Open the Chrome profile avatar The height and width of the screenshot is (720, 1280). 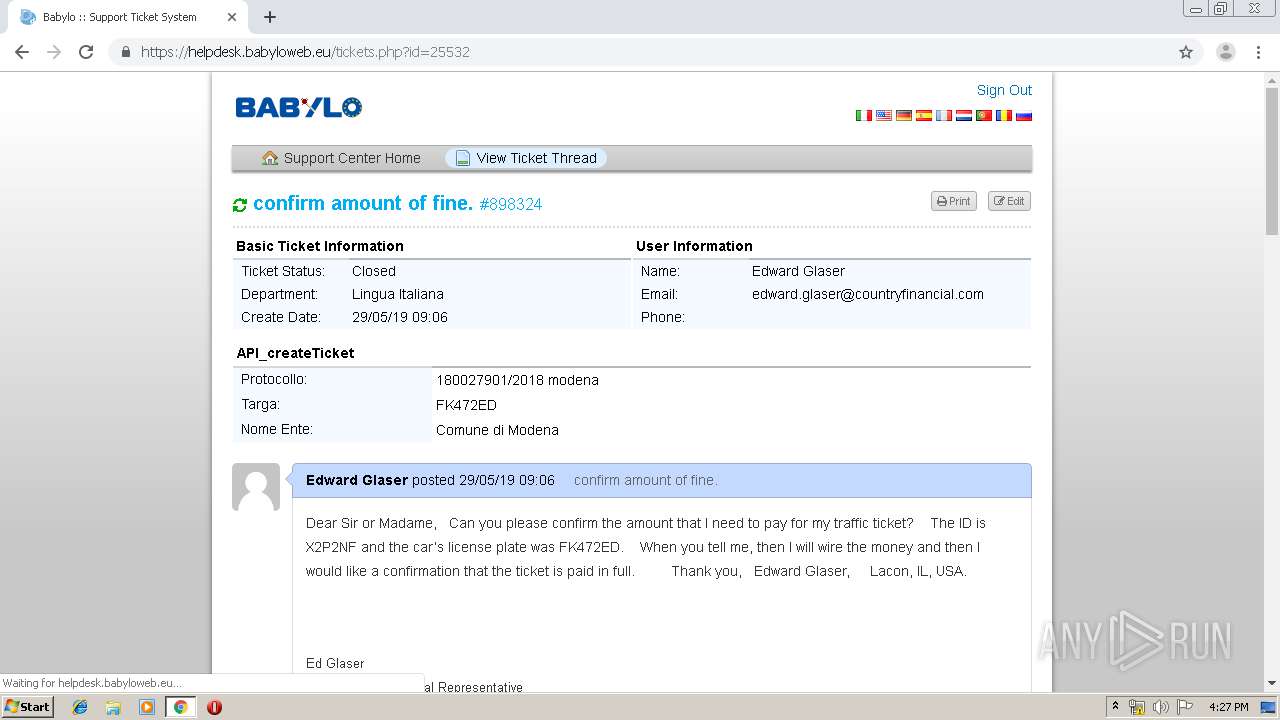pyautogui.click(x=1226, y=52)
